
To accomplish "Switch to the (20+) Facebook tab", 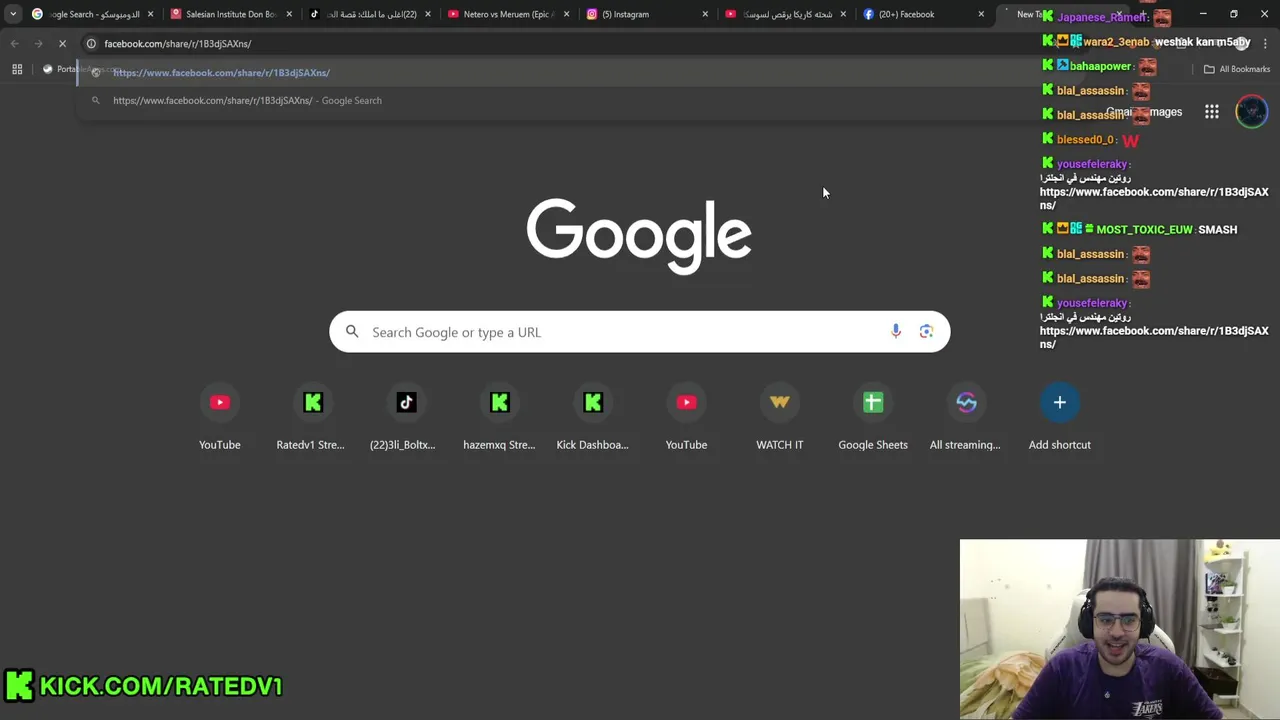I will (922, 14).
